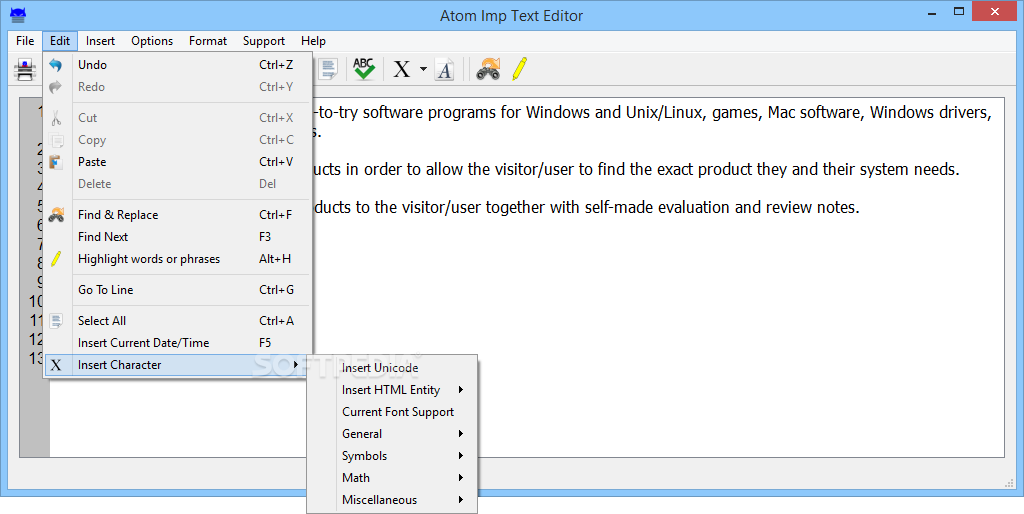This screenshot has height=514, width=1024.
Task: Click X icon beside Insert Character
Action: coord(56,365)
